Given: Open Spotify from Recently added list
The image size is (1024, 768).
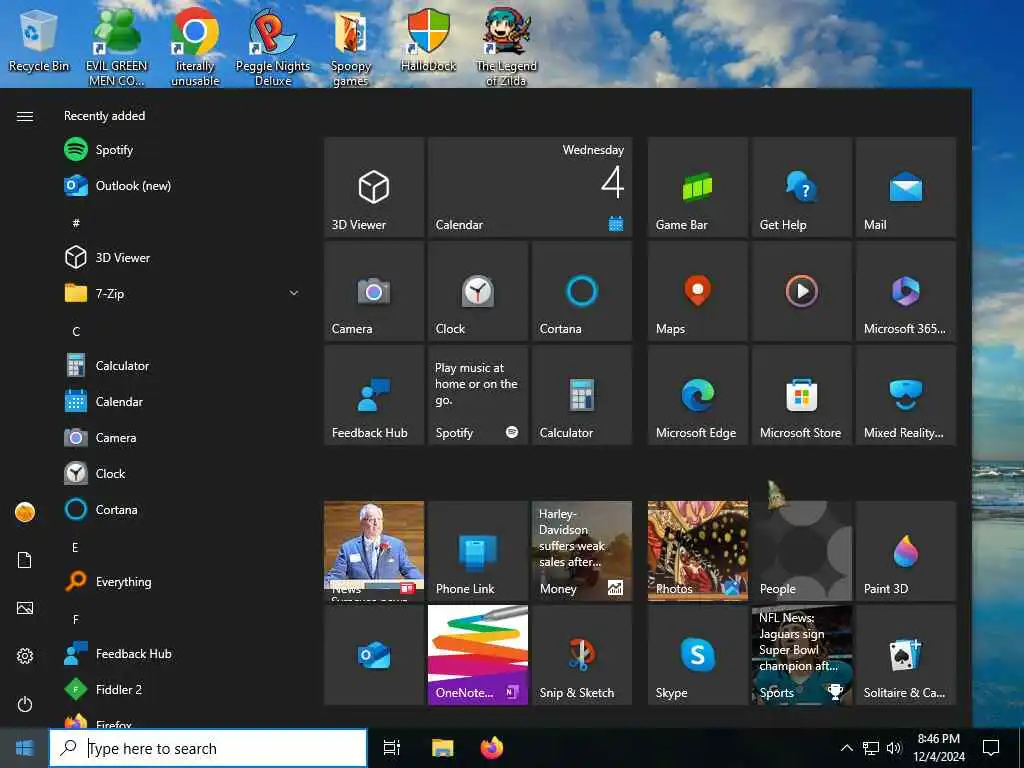Looking at the screenshot, I should (x=182, y=150).
